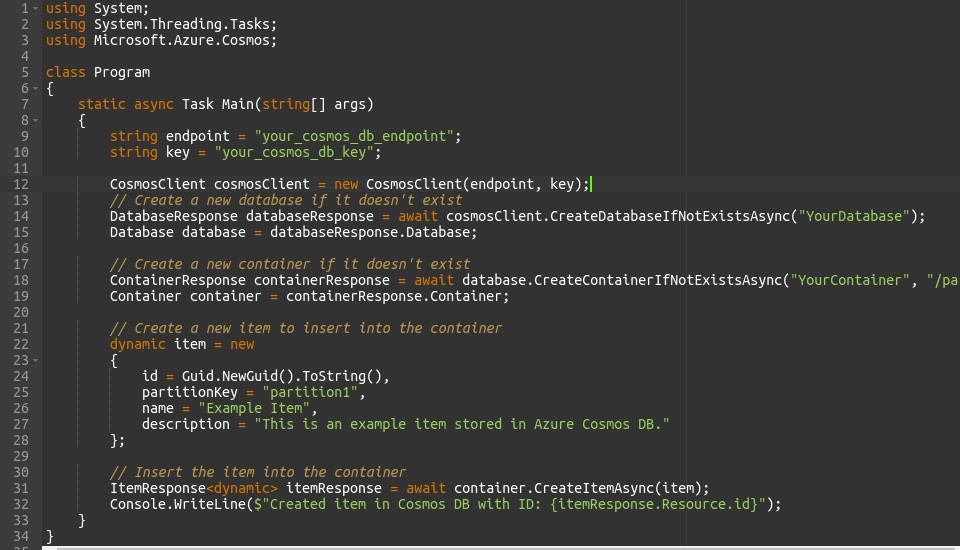Click line number 31 in the gutter
Viewport: 960px width, 550px height.
tap(21, 488)
